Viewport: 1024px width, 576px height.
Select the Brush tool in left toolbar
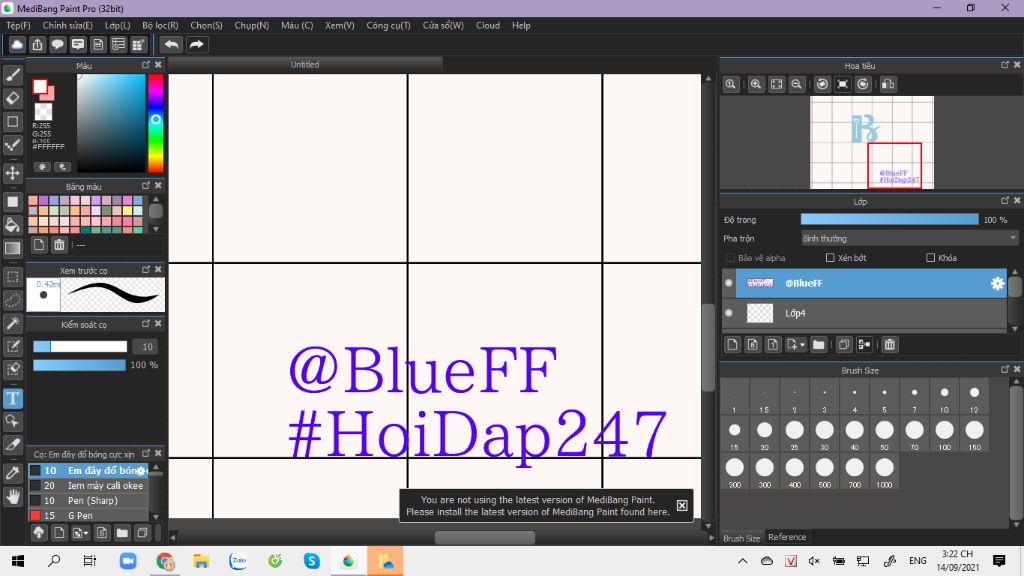point(12,75)
